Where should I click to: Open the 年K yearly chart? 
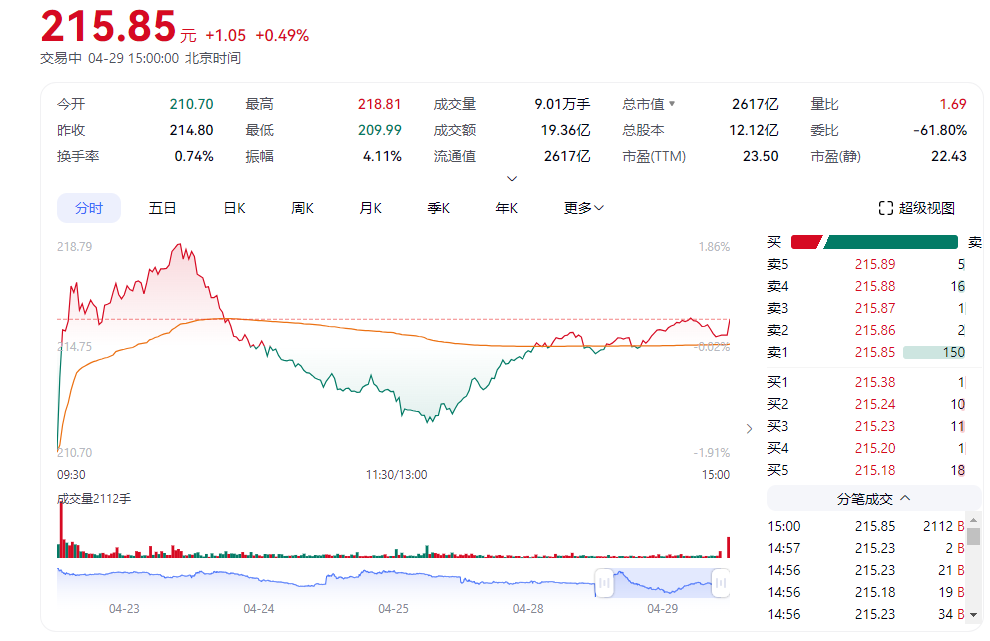(x=506, y=208)
